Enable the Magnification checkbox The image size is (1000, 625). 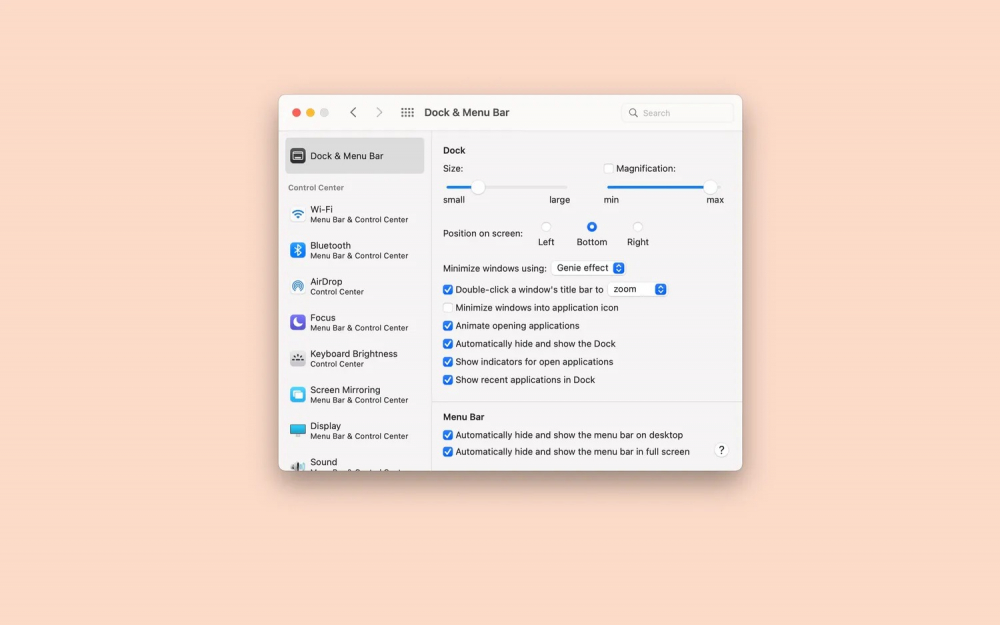point(608,168)
